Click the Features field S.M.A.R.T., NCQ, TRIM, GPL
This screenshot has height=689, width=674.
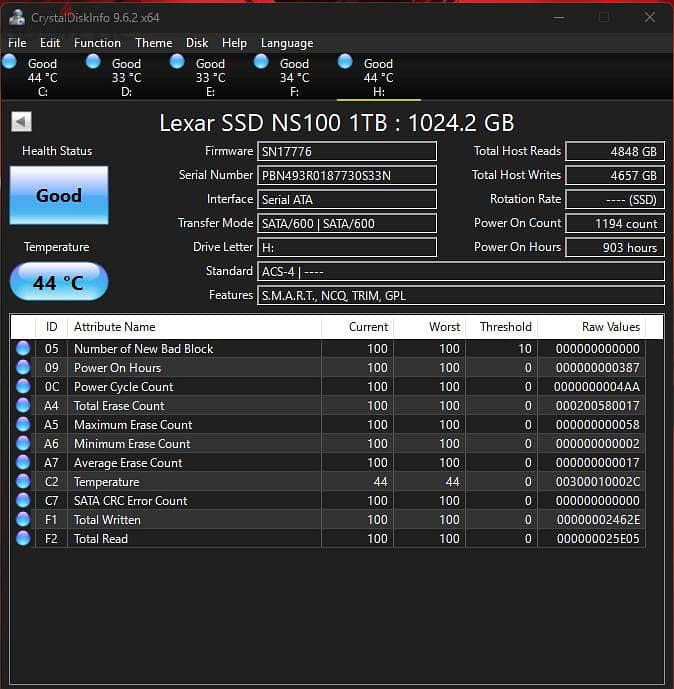coord(460,295)
